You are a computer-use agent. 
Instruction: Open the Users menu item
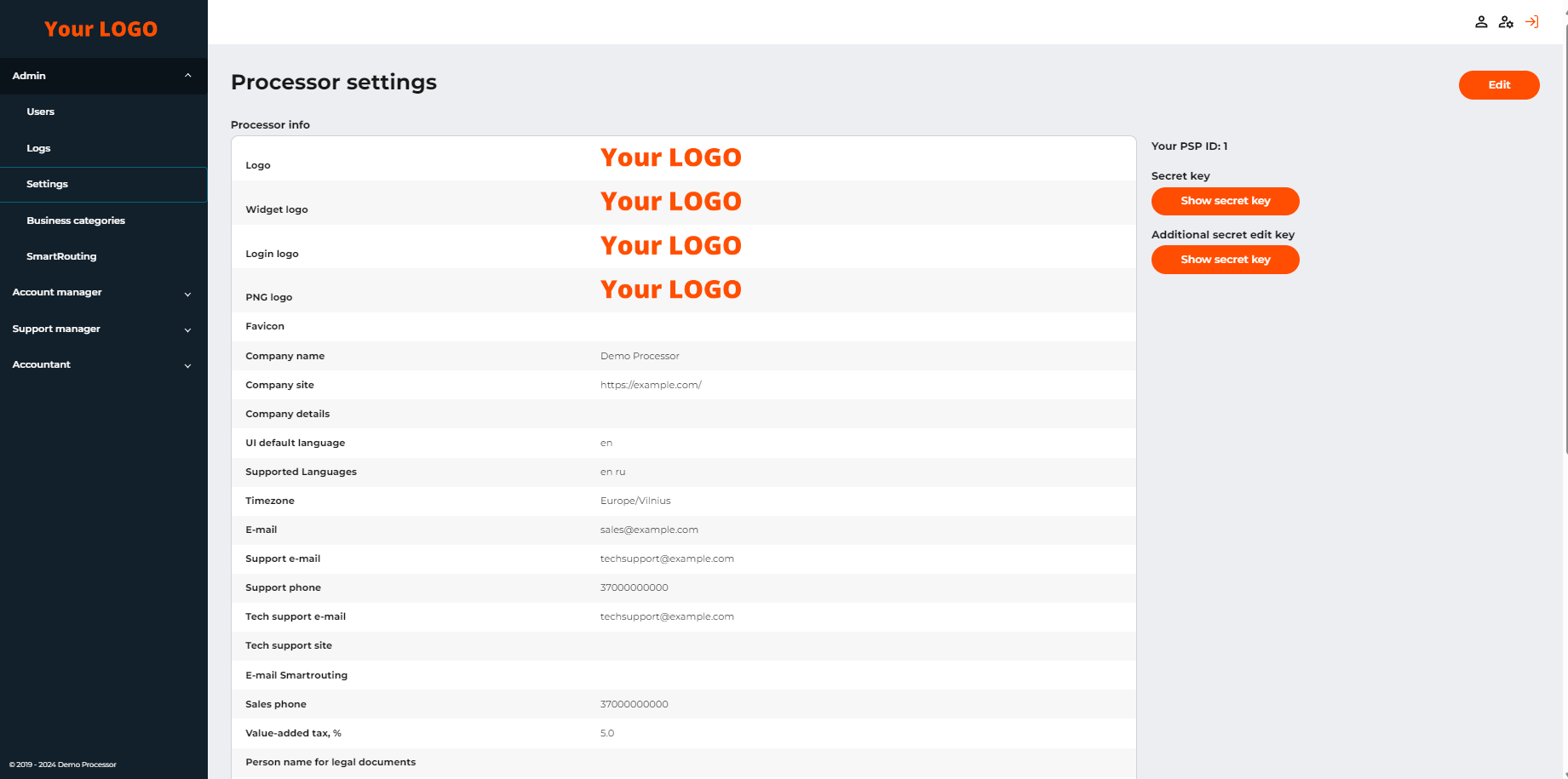click(41, 112)
